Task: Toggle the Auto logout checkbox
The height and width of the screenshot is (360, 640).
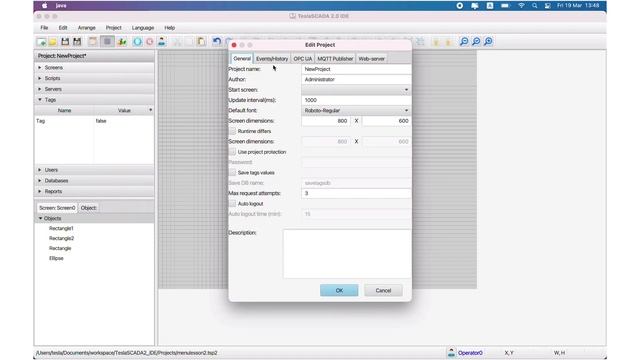Action: pyautogui.click(x=233, y=204)
